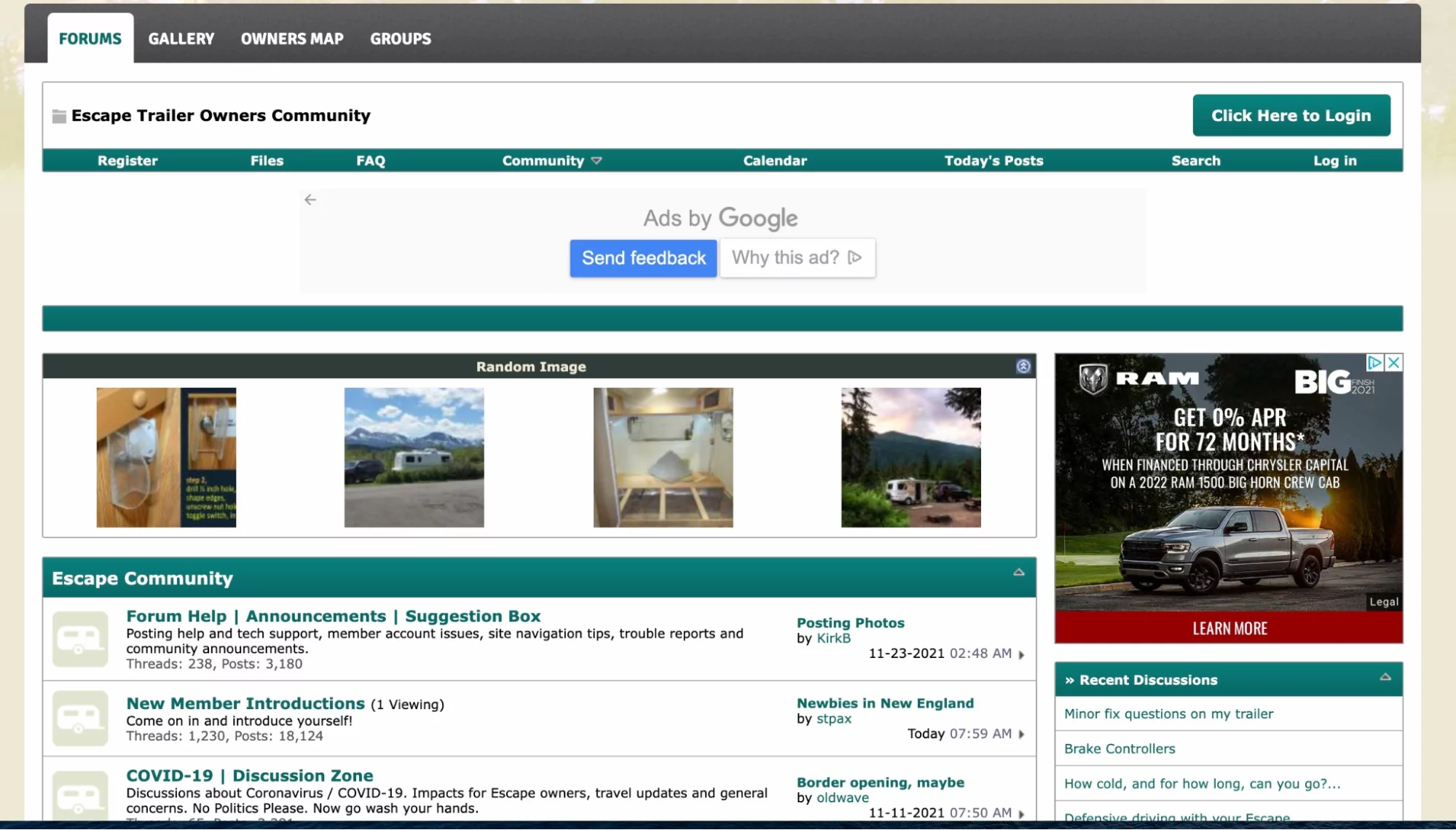
Task: Expand the COVID-19 Discussion Zone thread
Action: [x=249, y=775]
